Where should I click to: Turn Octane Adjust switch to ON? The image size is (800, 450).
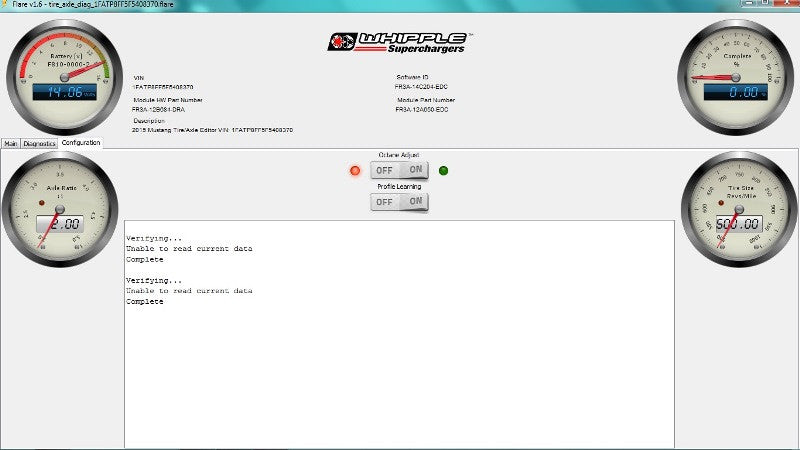click(x=414, y=171)
